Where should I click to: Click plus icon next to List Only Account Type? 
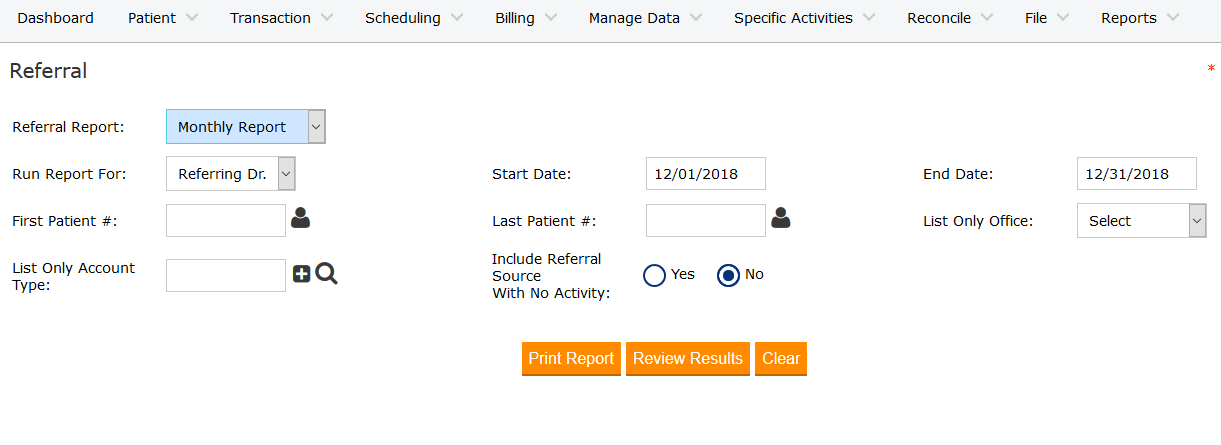[x=301, y=274]
